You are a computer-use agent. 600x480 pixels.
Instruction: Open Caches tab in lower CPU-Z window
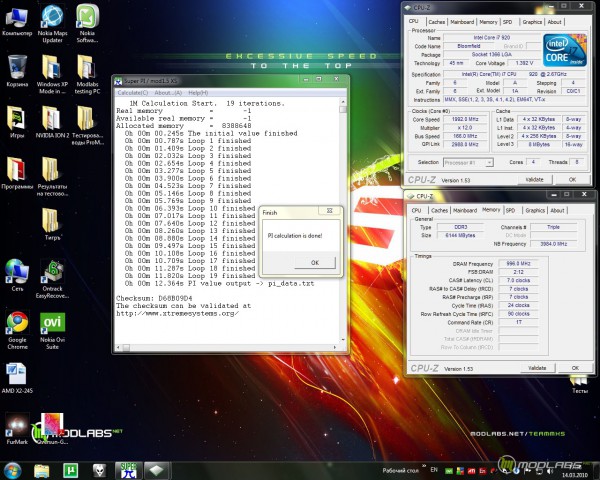click(x=439, y=211)
